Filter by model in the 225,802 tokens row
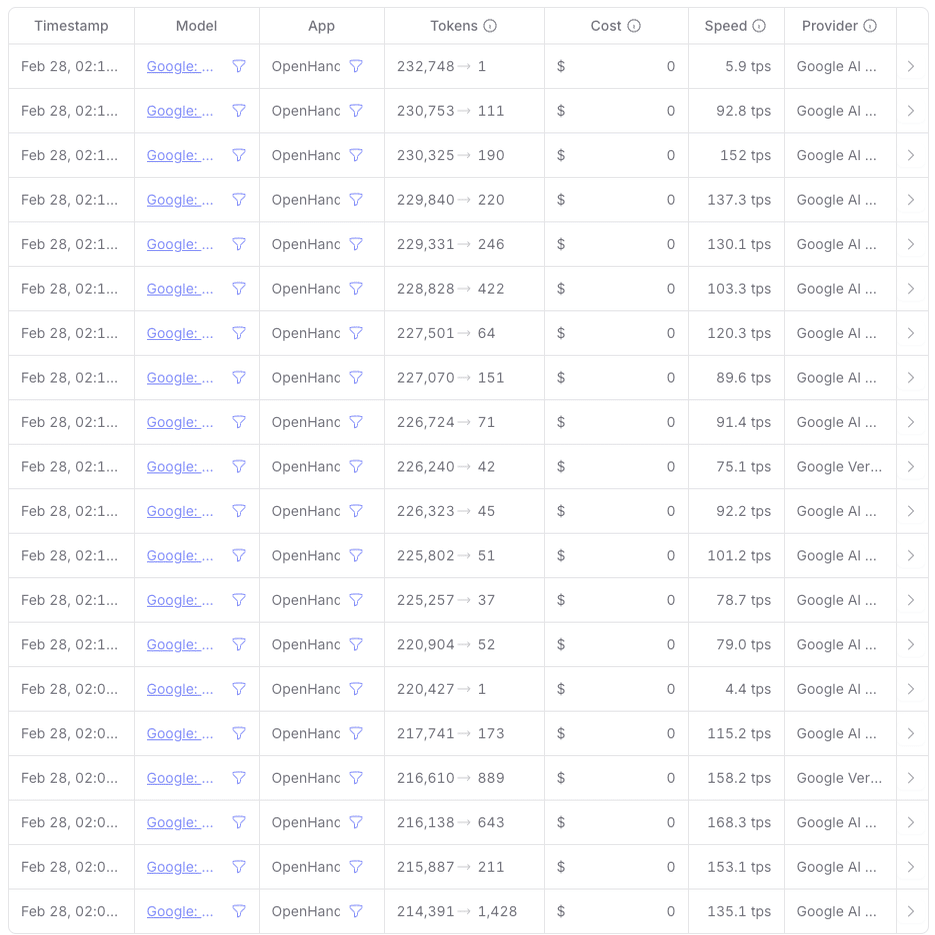This screenshot has height=935, width=935. tap(239, 556)
